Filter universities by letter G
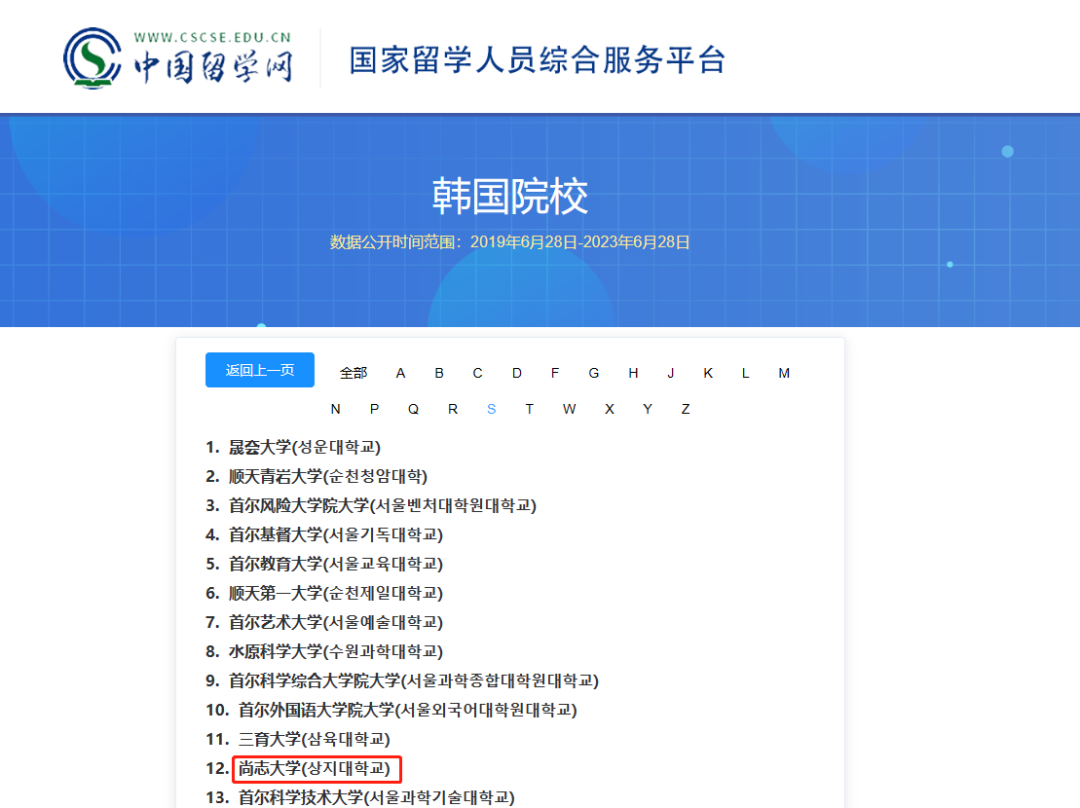This screenshot has height=808, width=1080. point(594,373)
